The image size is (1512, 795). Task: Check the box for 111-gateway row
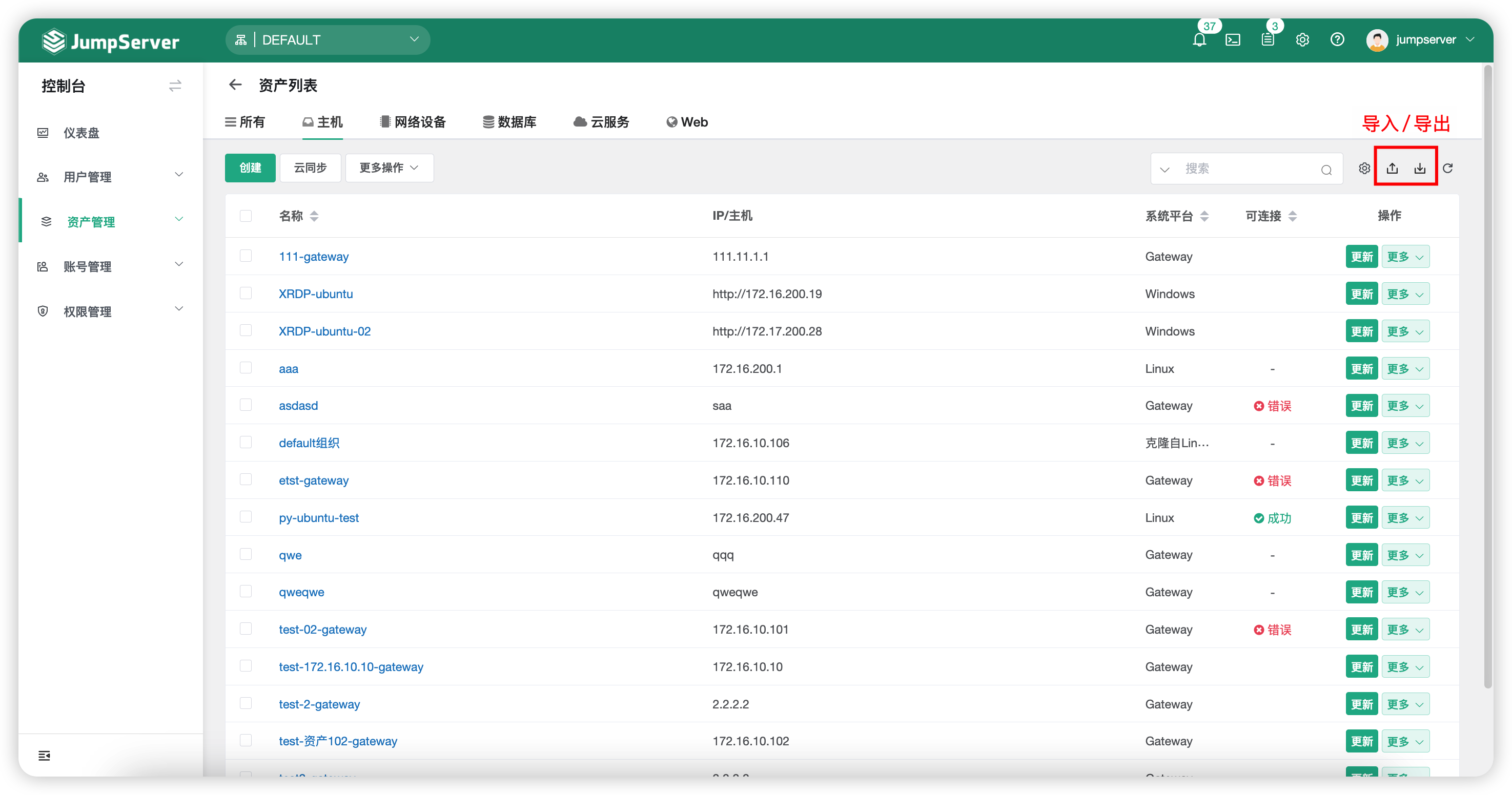point(246,256)
